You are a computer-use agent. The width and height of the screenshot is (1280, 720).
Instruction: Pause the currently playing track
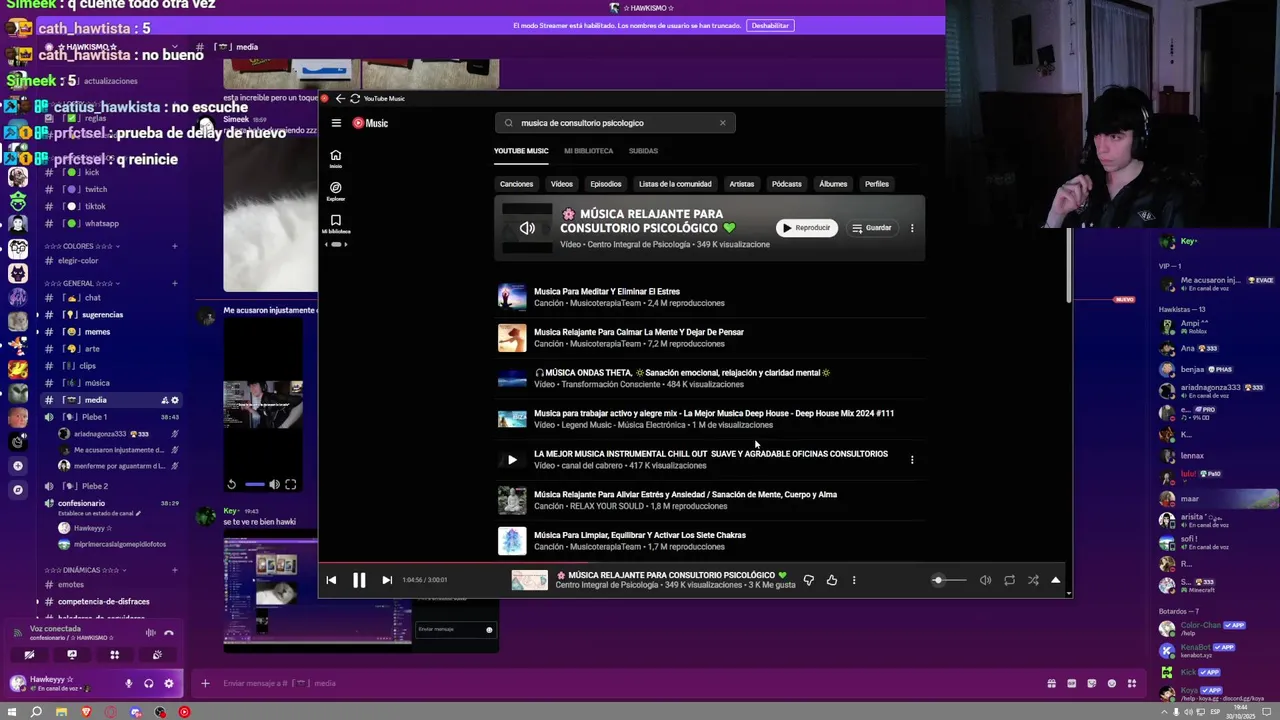[359, 580]
